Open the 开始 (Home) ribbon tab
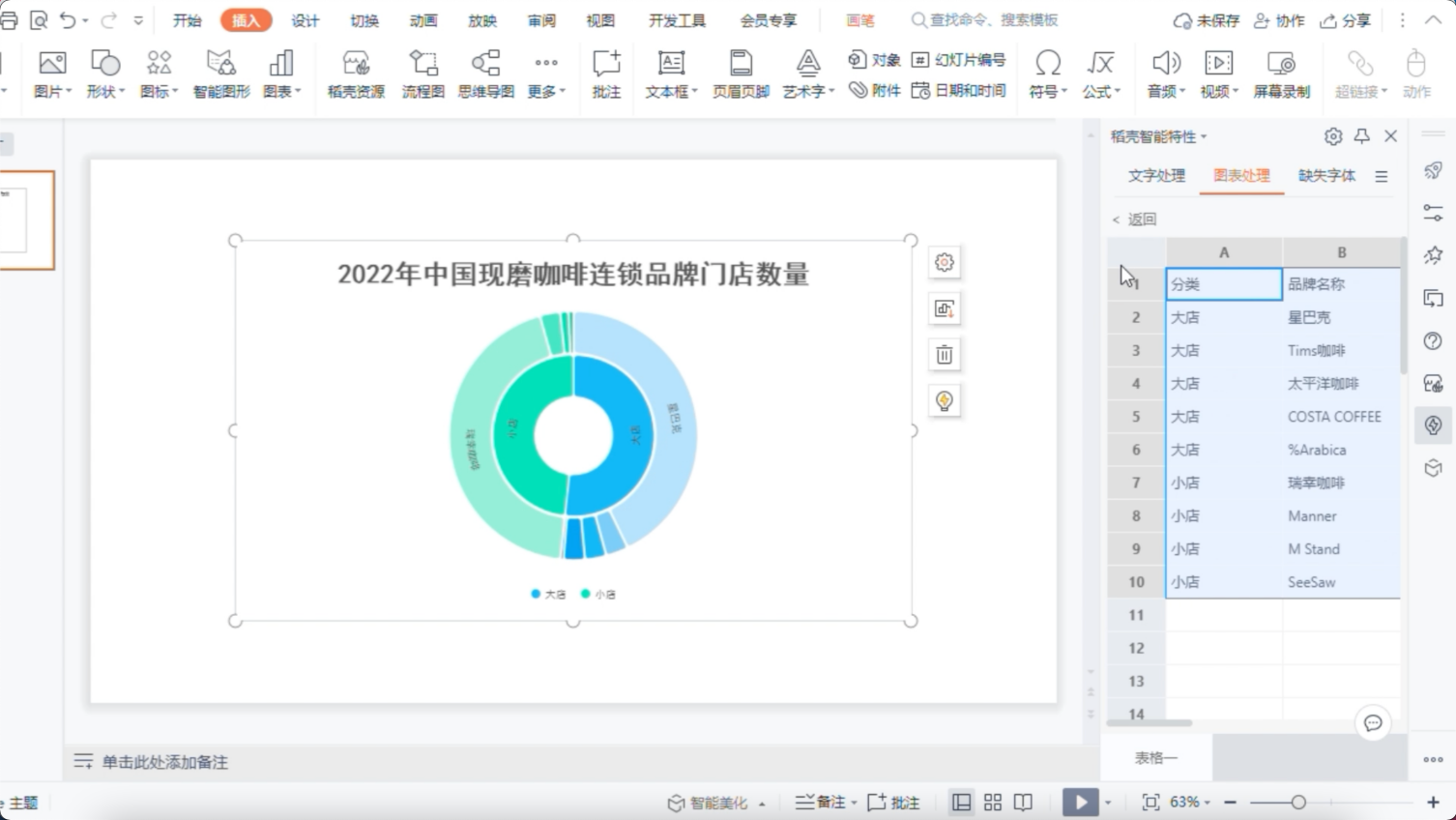The image size is (1456, 820). (187, 20)
